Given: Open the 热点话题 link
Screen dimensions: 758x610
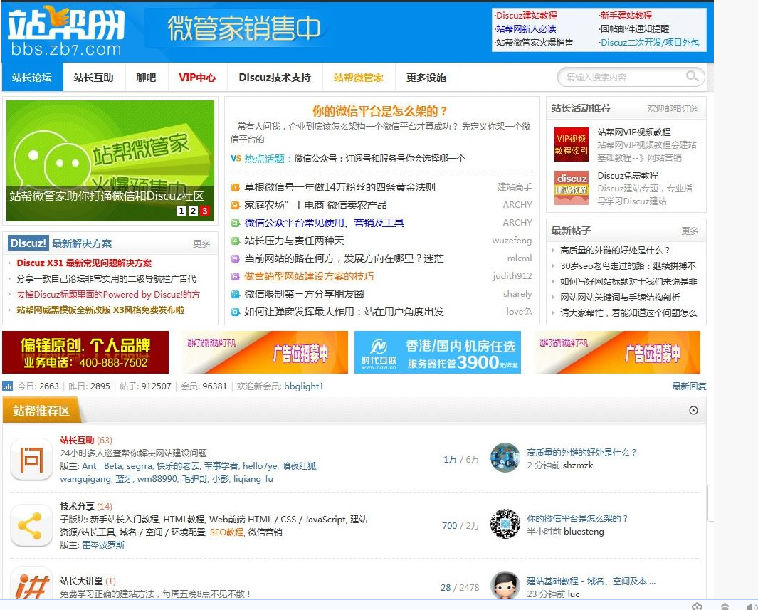Looking at the screenshot, I should (264, 158).
